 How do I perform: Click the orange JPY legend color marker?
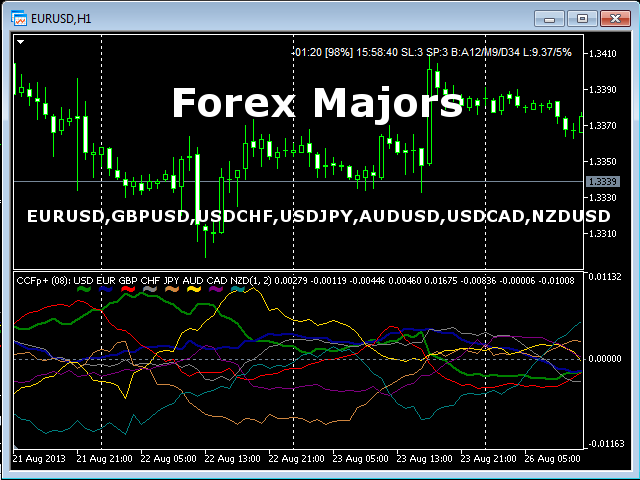tap(172, 289)
